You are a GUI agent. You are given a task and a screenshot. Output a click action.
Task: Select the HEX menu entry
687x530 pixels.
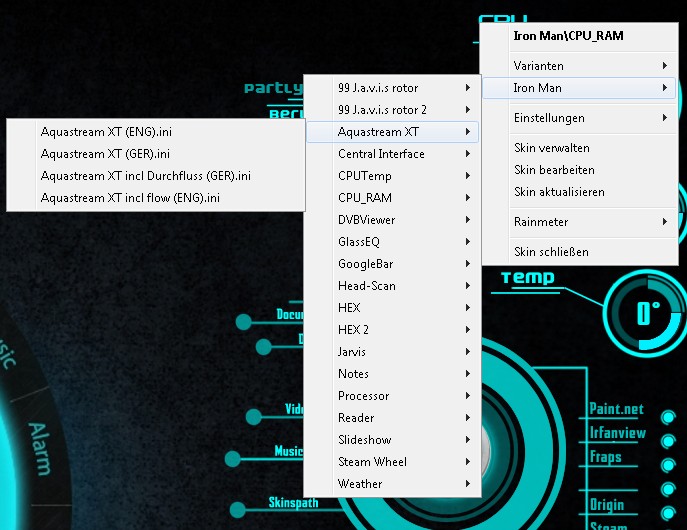[393, 307]
